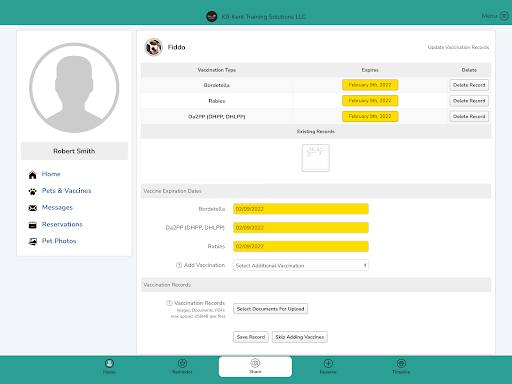512x384 pixels.
Task: Tap the Reserve plus icon in bottom bar
Action: point(328,363)
